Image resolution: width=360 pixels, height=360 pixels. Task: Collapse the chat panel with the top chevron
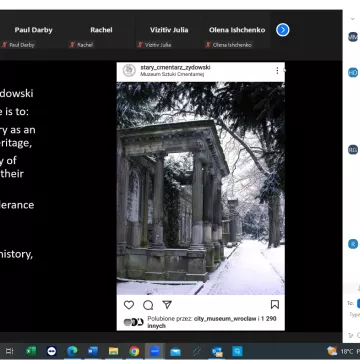352,19
